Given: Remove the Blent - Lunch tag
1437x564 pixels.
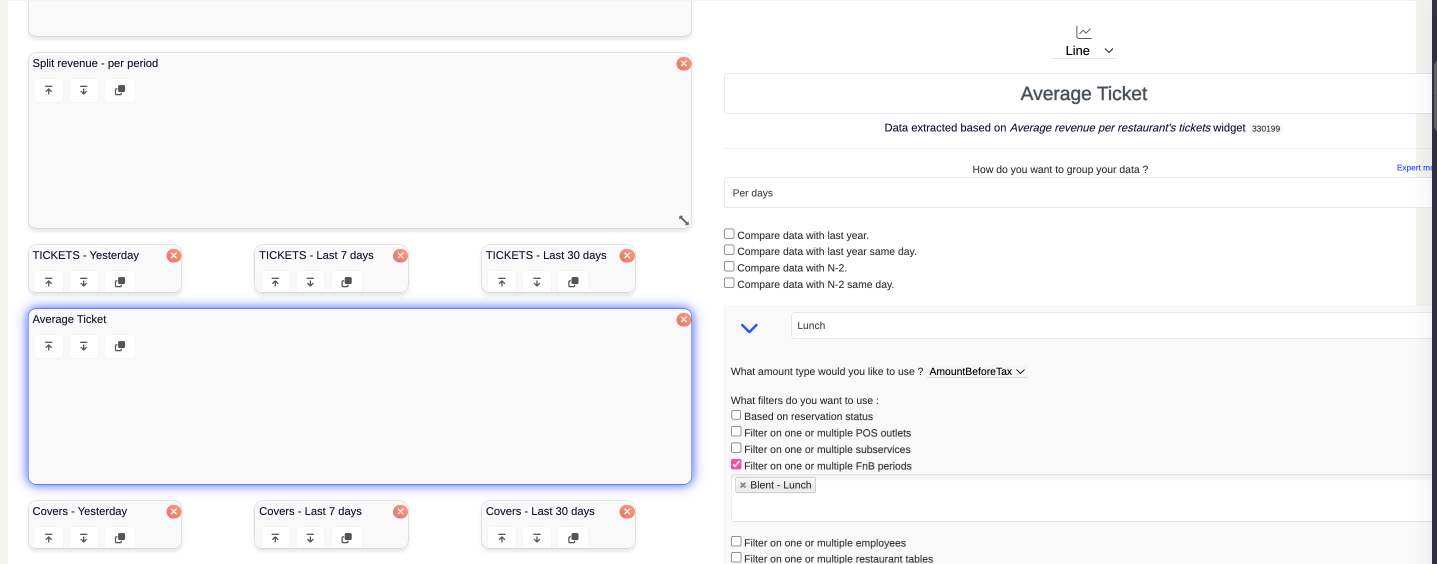Looking at the screenshot, I should 742,485.
